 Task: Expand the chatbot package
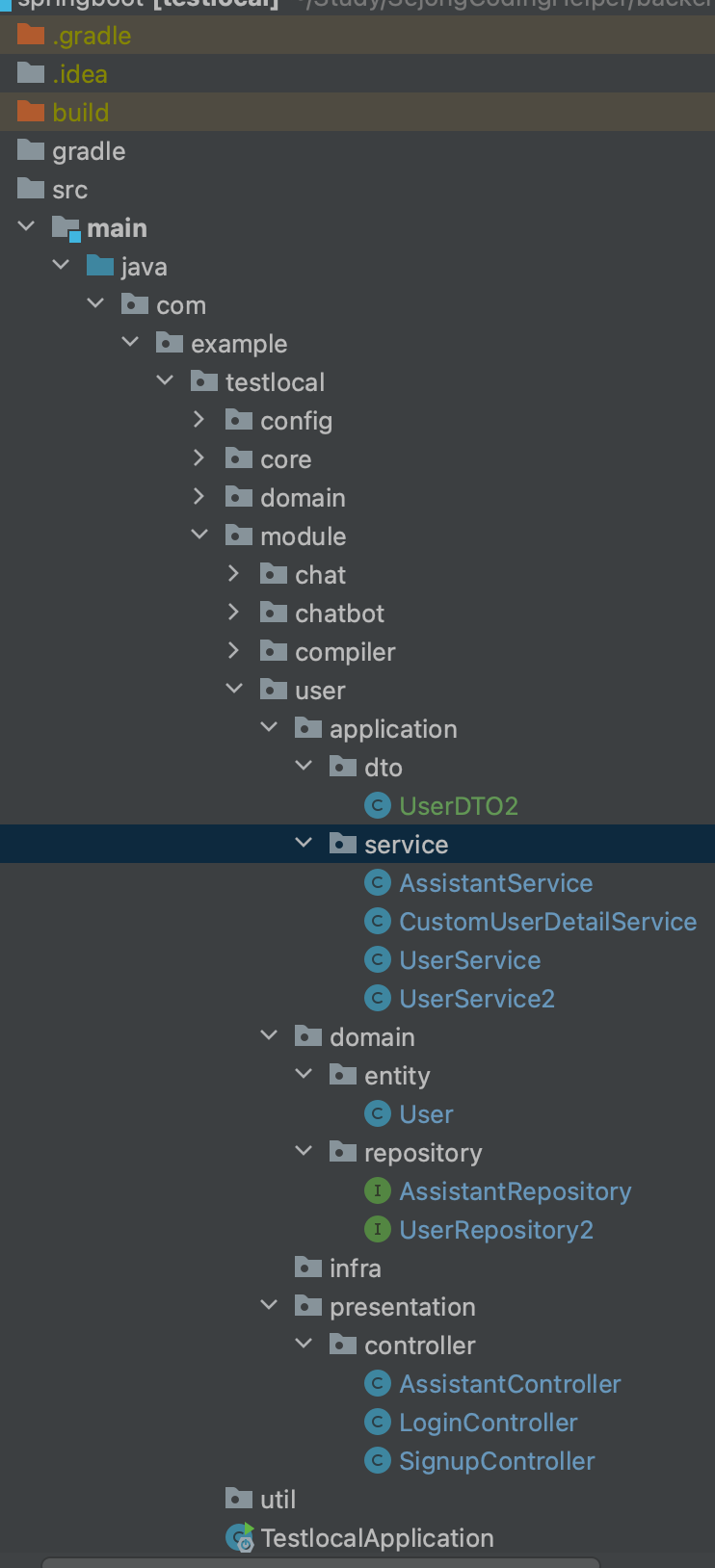coord(234,612)
